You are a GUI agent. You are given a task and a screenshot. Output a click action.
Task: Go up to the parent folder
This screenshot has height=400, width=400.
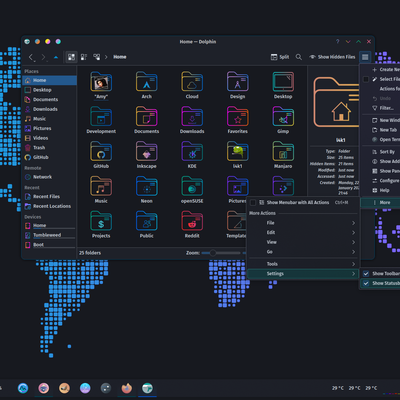tap(56, 57)
